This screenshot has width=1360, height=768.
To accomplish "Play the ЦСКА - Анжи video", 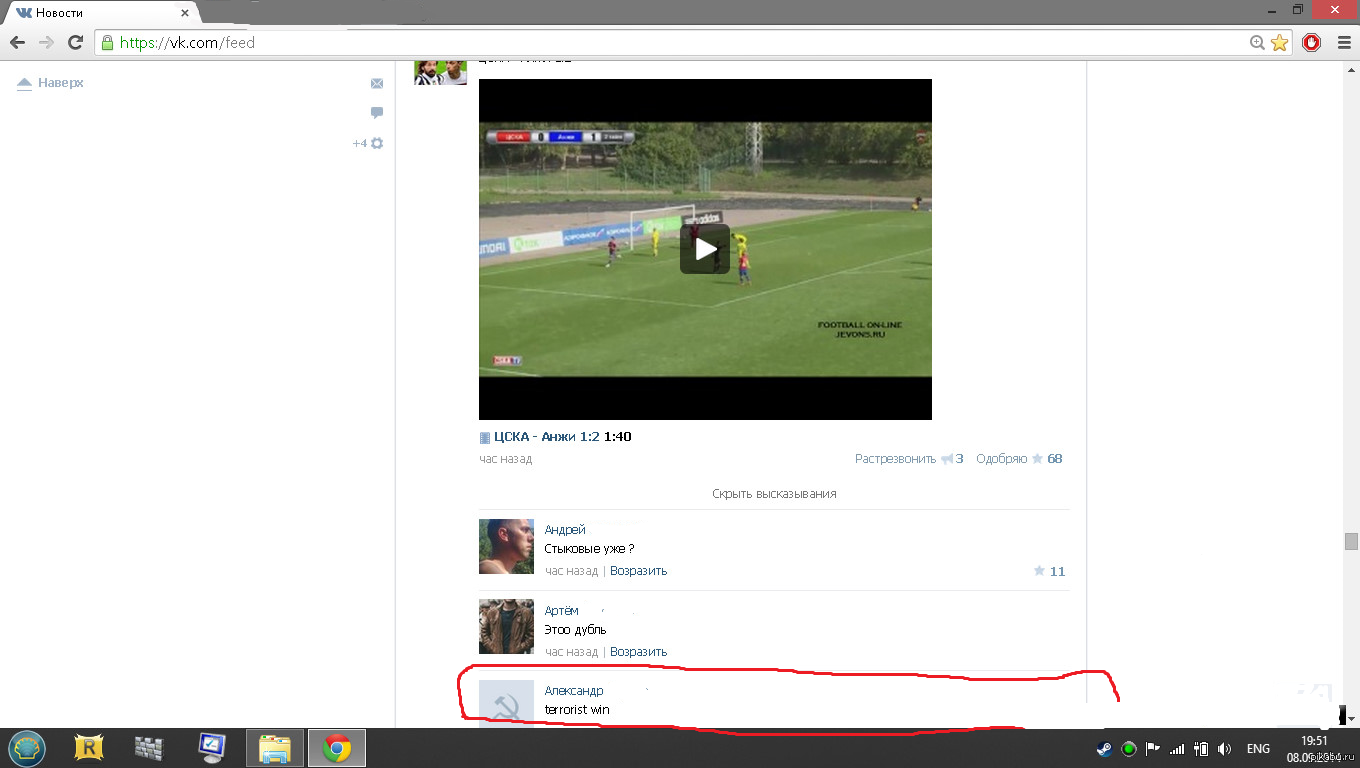I will 705,249.
